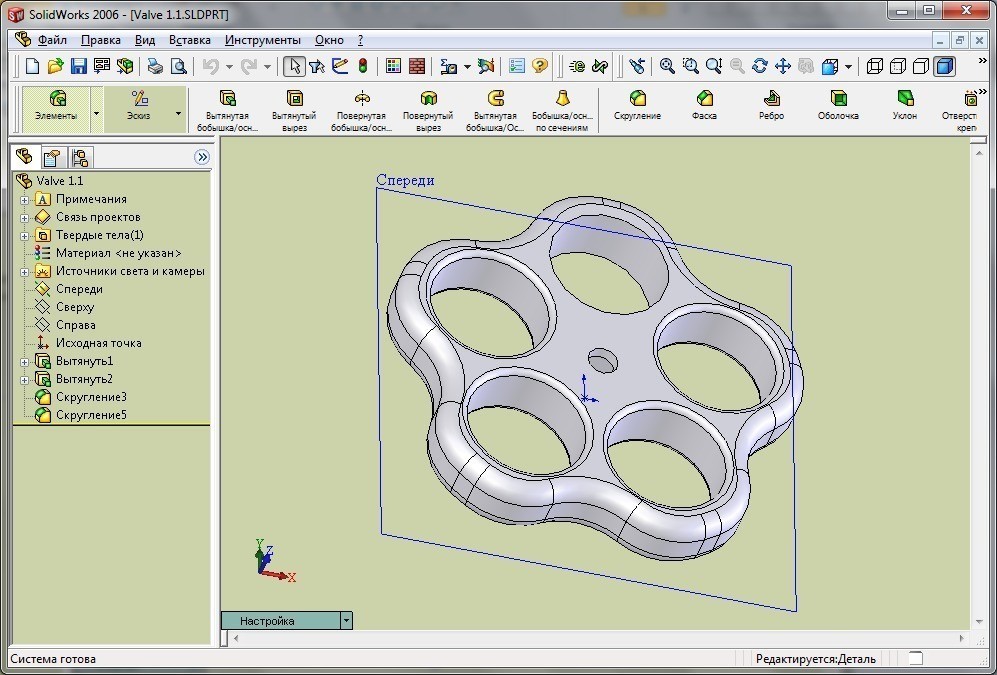Select the Скругление5 feature in tree
The height and width of the screenshot is (675, 997).
(x=91, y=415)
